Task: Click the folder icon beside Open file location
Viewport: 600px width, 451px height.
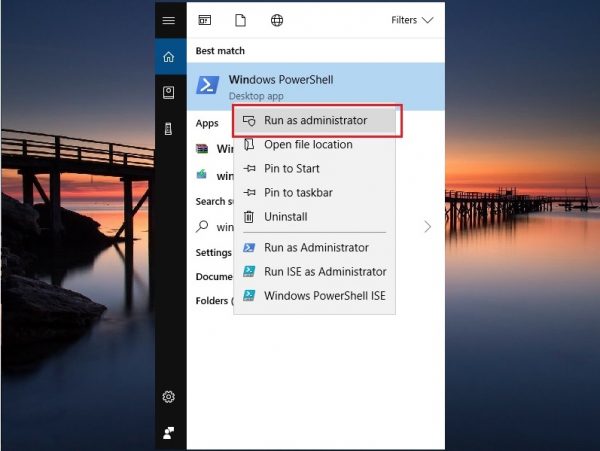Action: [249, 144]
